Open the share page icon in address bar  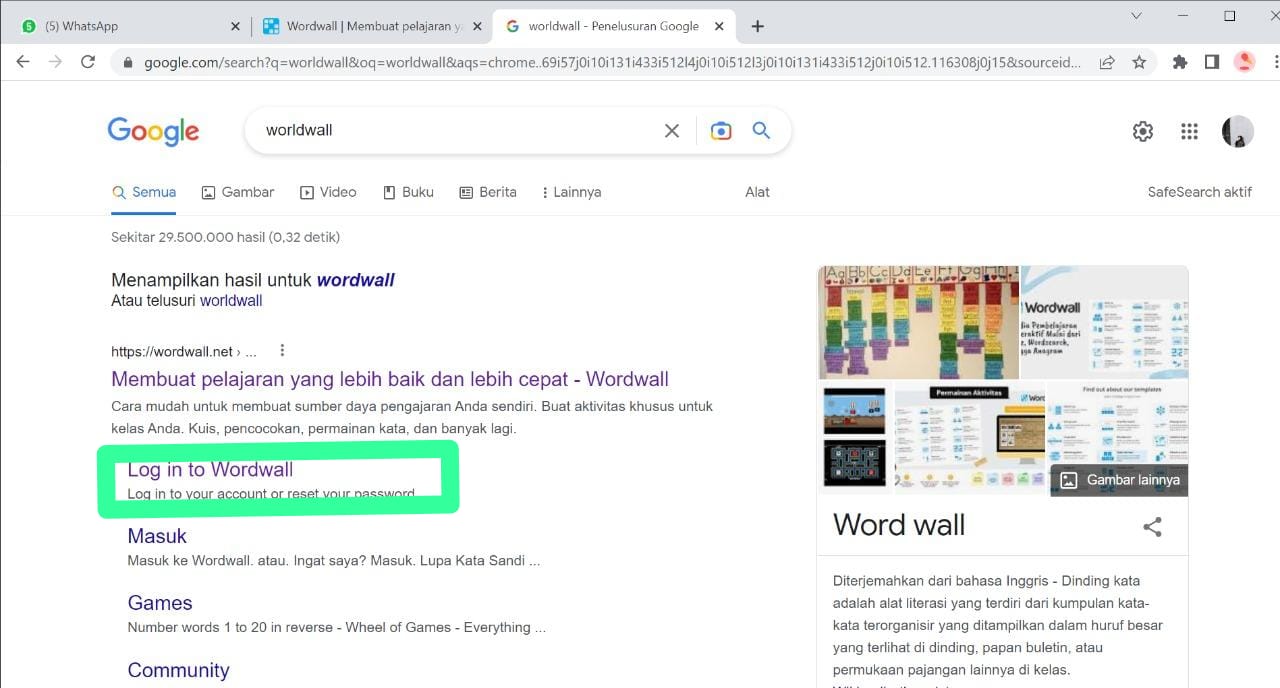point(1107,62)
